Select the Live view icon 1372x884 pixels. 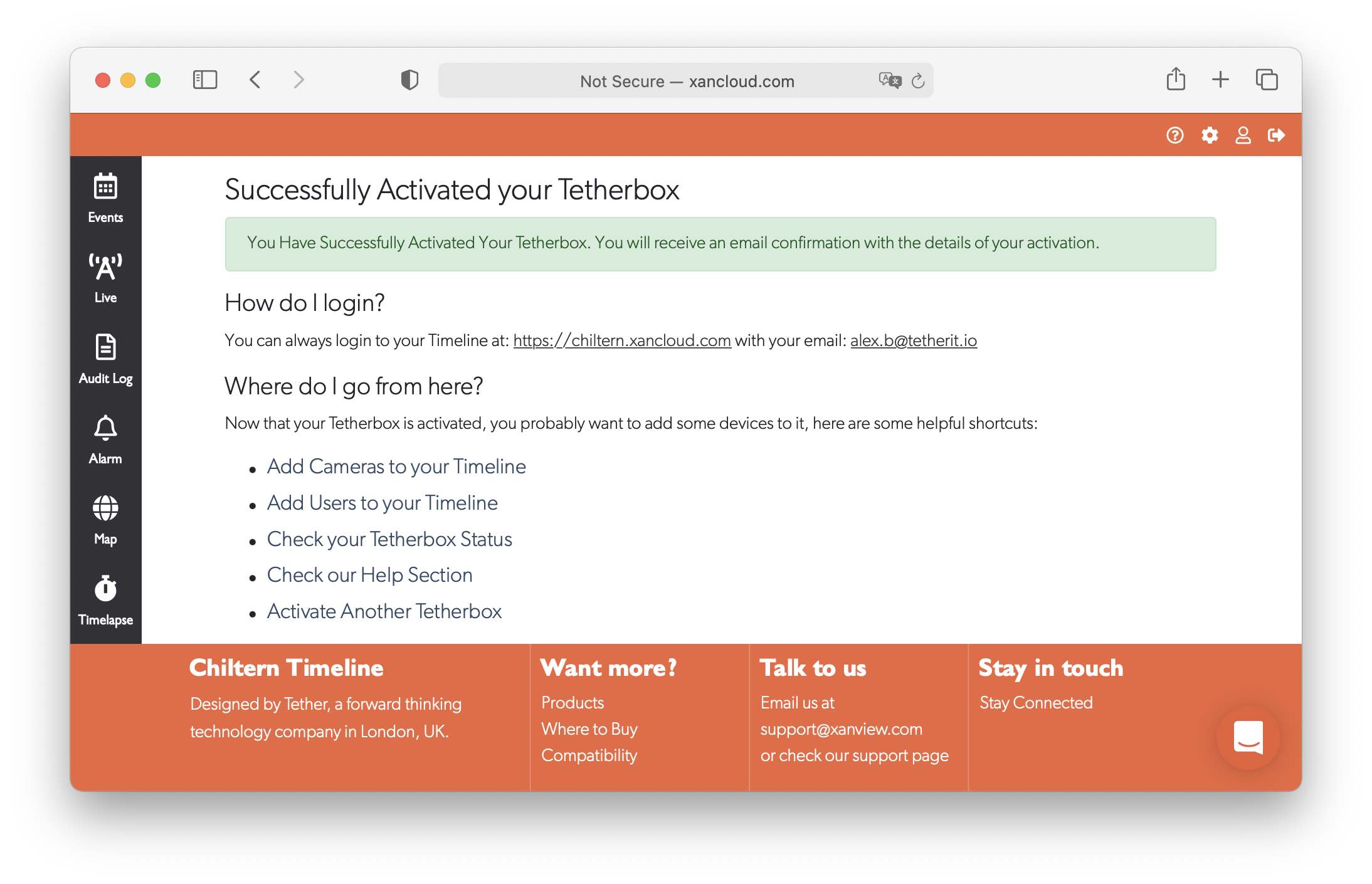point(105,276)
